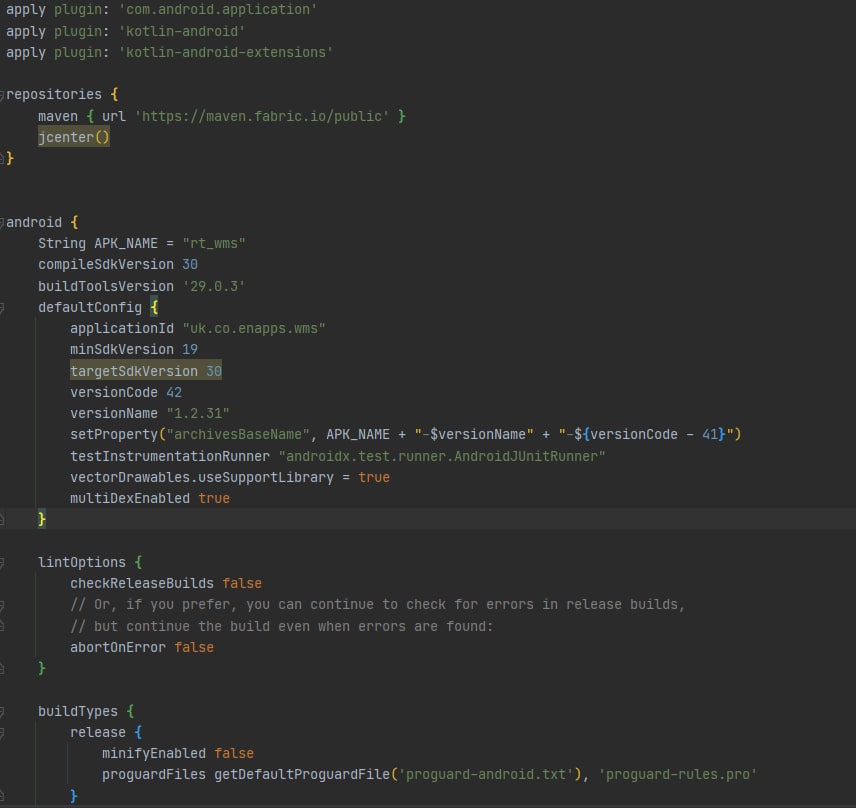Click the versionName "1.2.31" string
The height and width of the screenshot is (808, 856).
pyautogui.click(x=198, y=413)
